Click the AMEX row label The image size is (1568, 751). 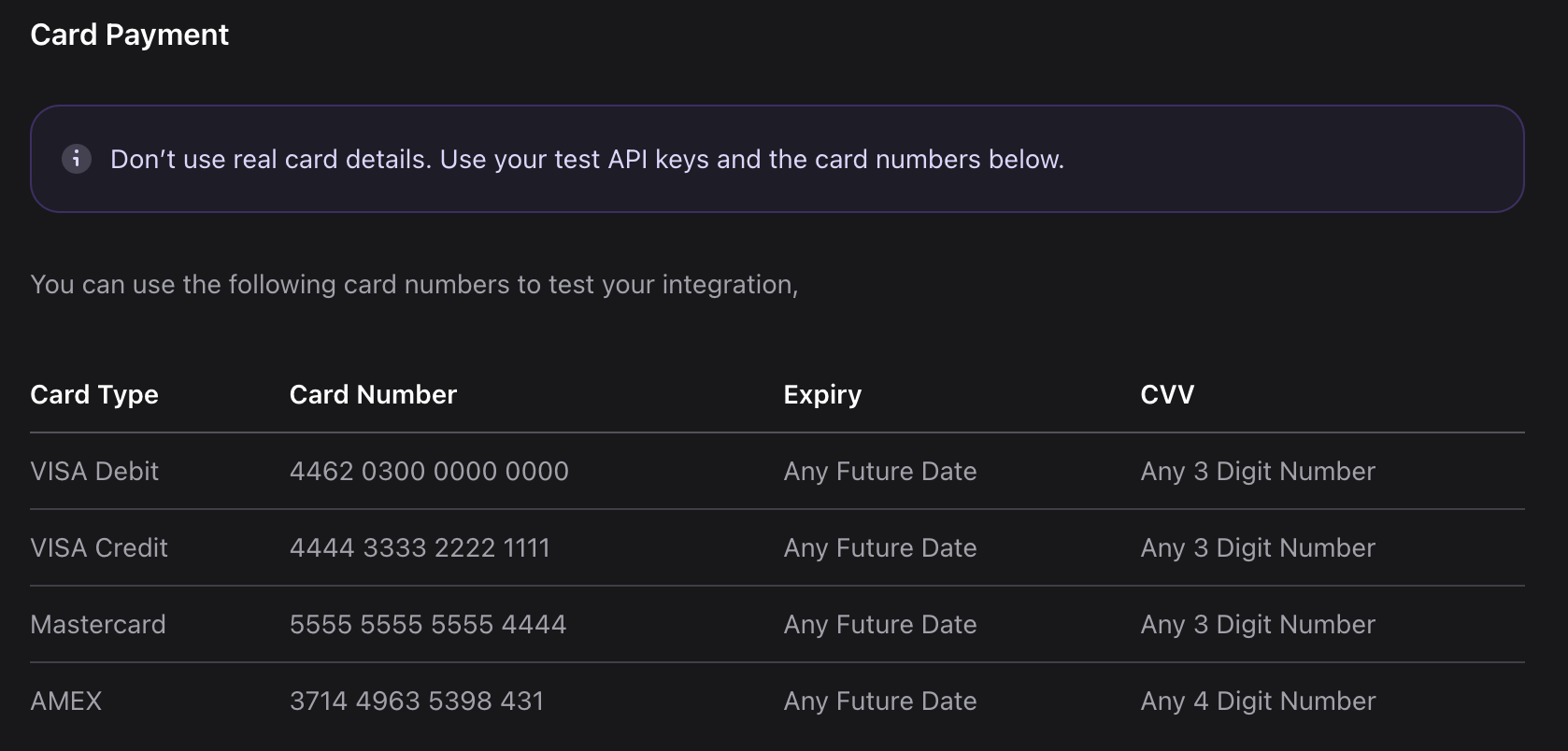pyautogui.click(x=65, y=701)
